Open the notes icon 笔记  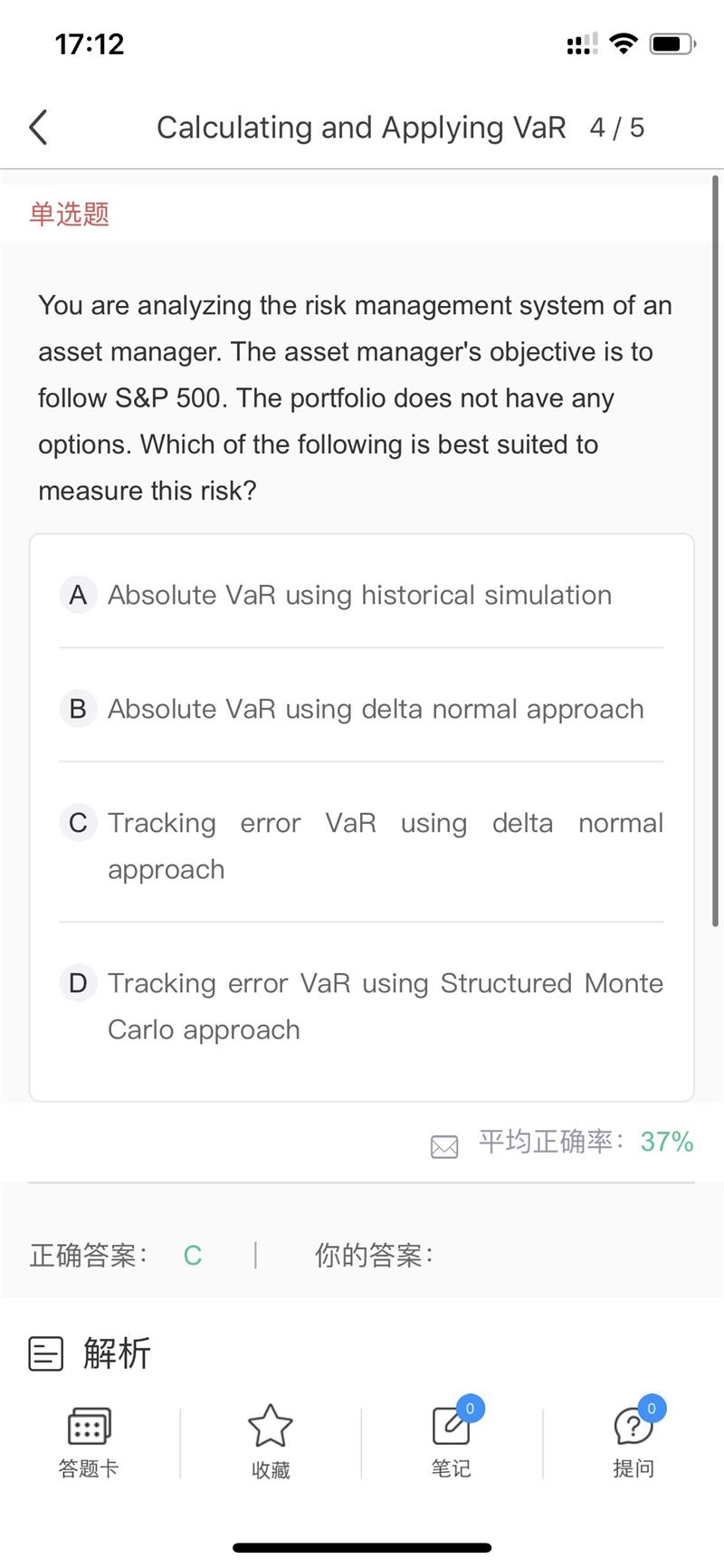click(452, 1426)
